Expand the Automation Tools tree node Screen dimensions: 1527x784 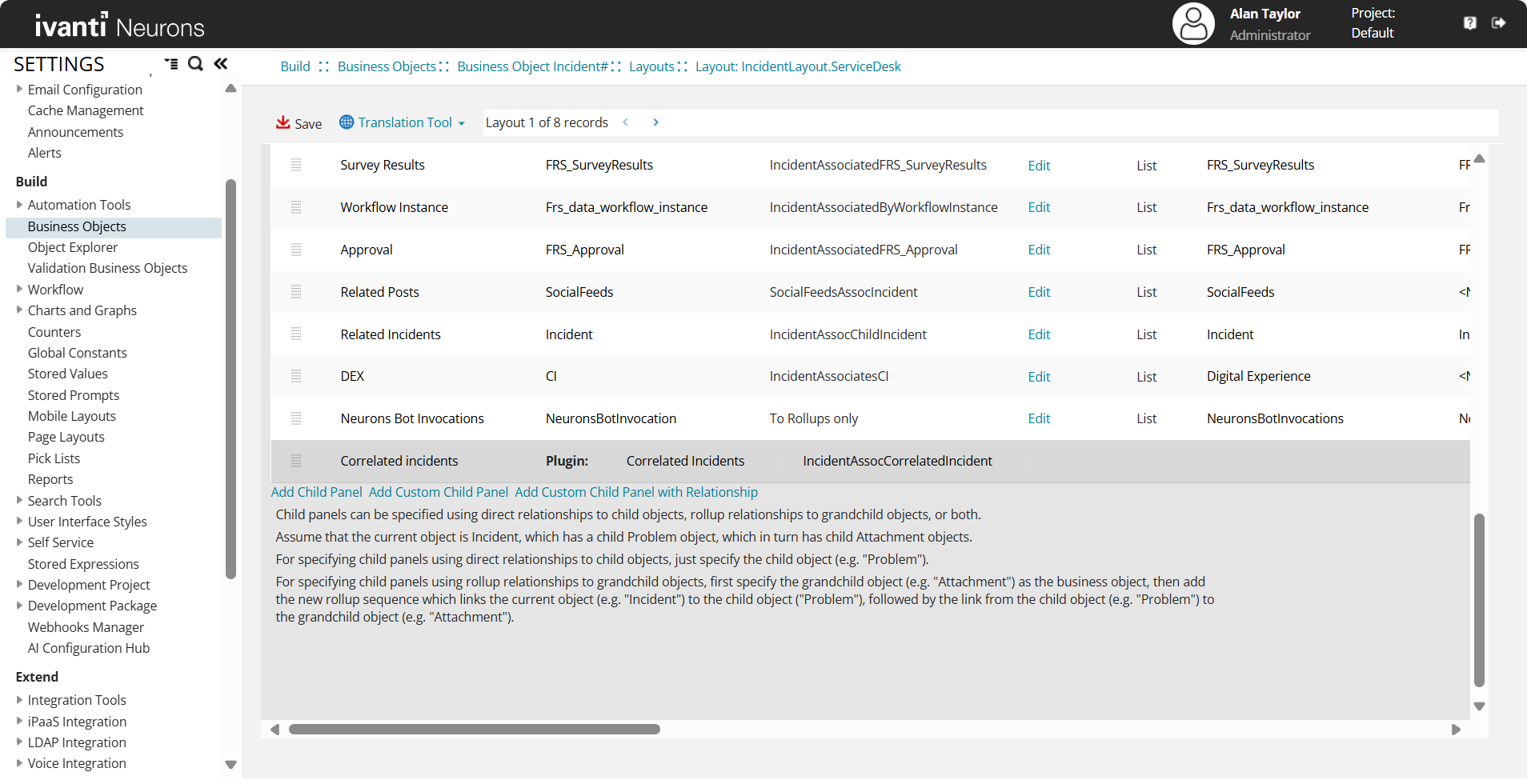(19, 205)
